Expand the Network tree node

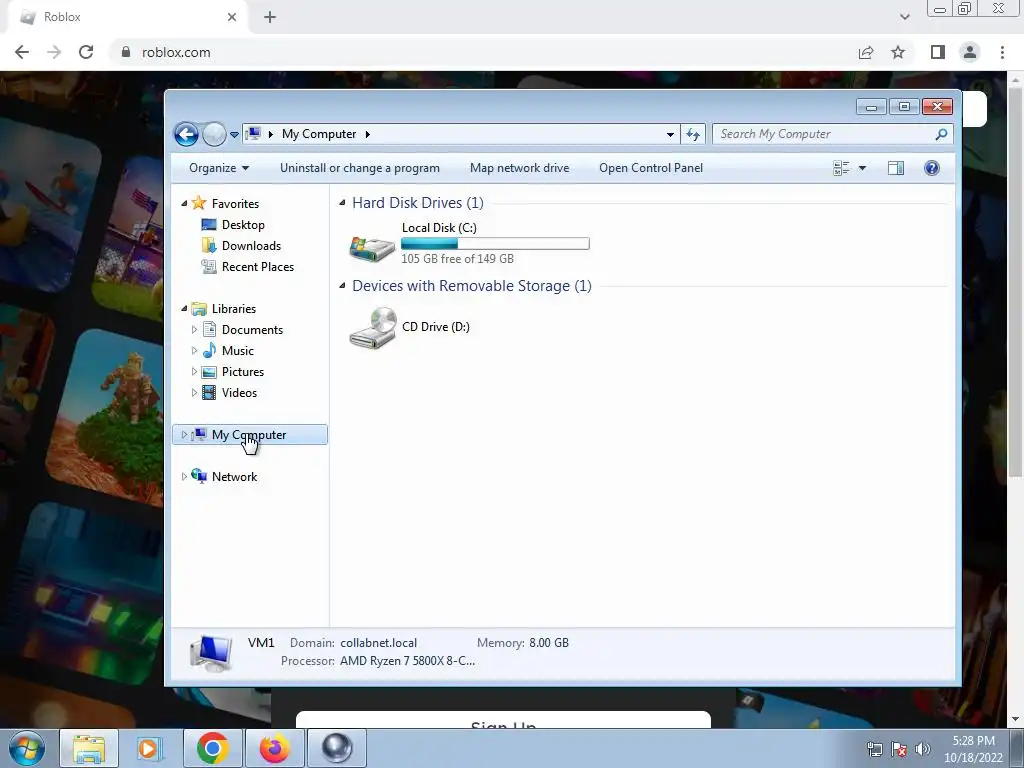(184, 477)
